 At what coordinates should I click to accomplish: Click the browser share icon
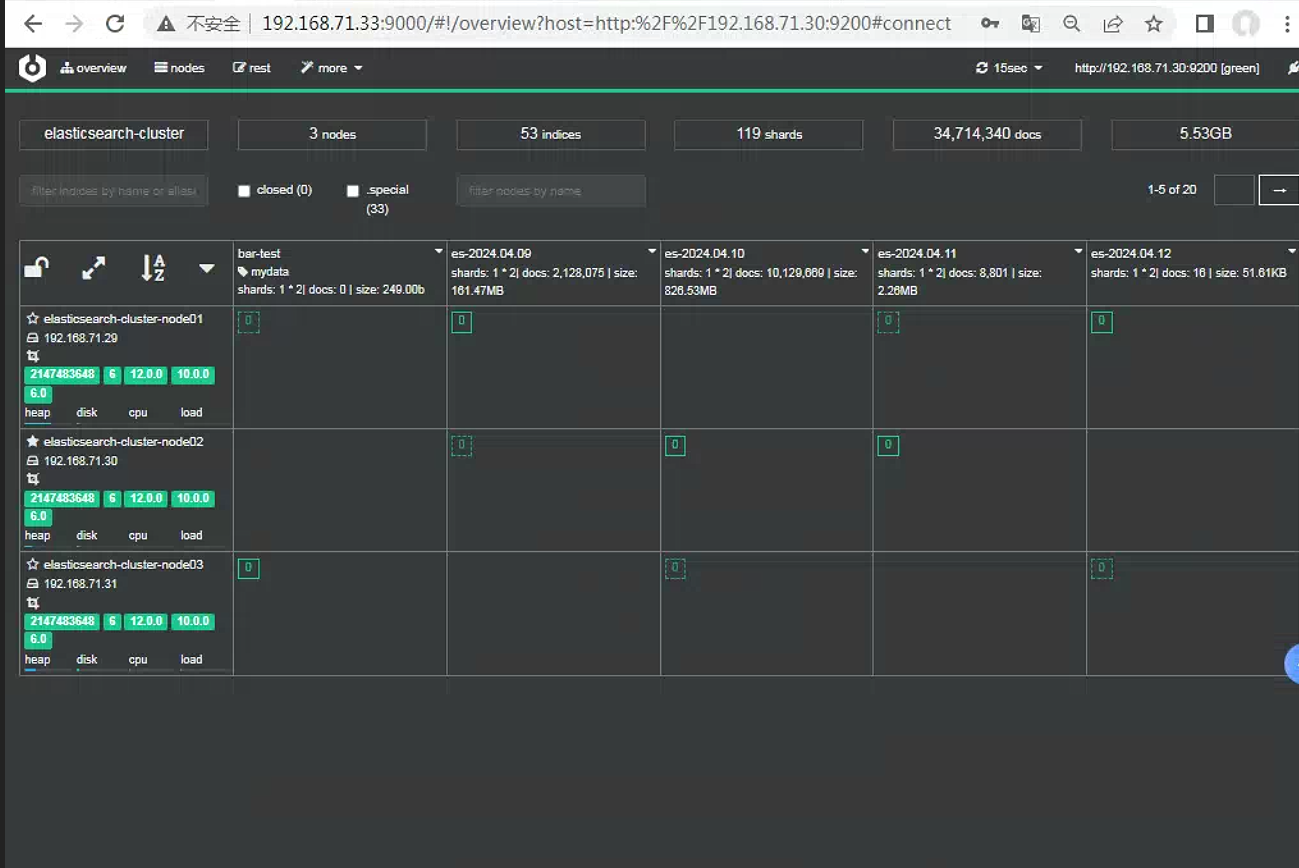click(x=1113, y=23)
